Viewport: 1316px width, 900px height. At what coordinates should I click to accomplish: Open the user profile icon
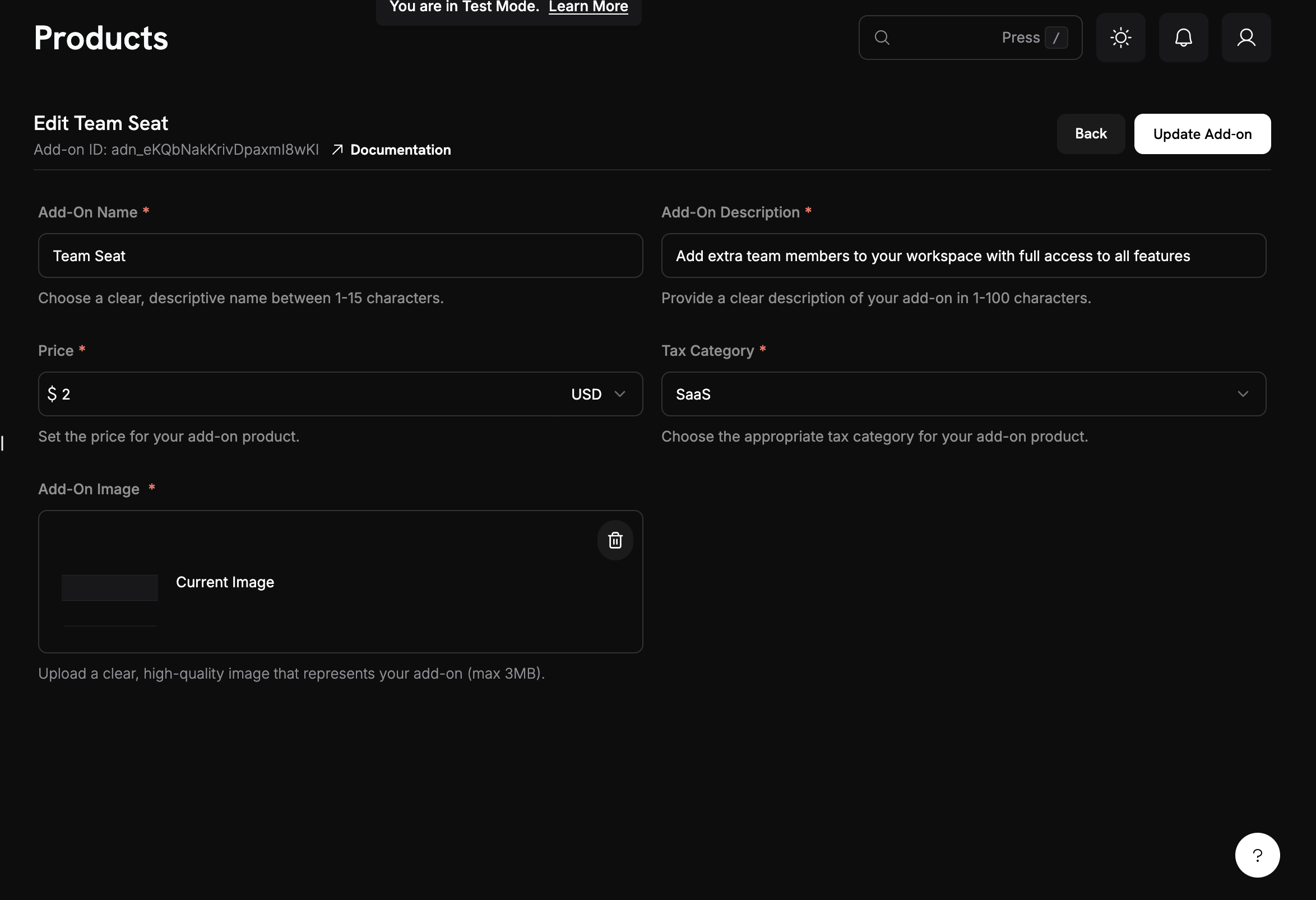1246,38
